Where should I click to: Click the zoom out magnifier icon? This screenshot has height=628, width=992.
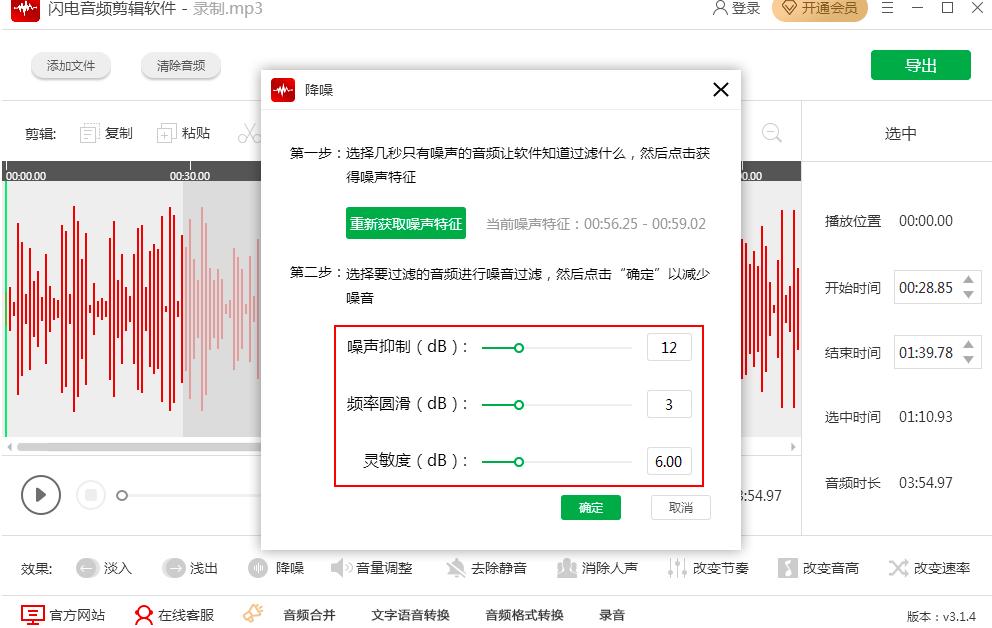tap(771, 133)
